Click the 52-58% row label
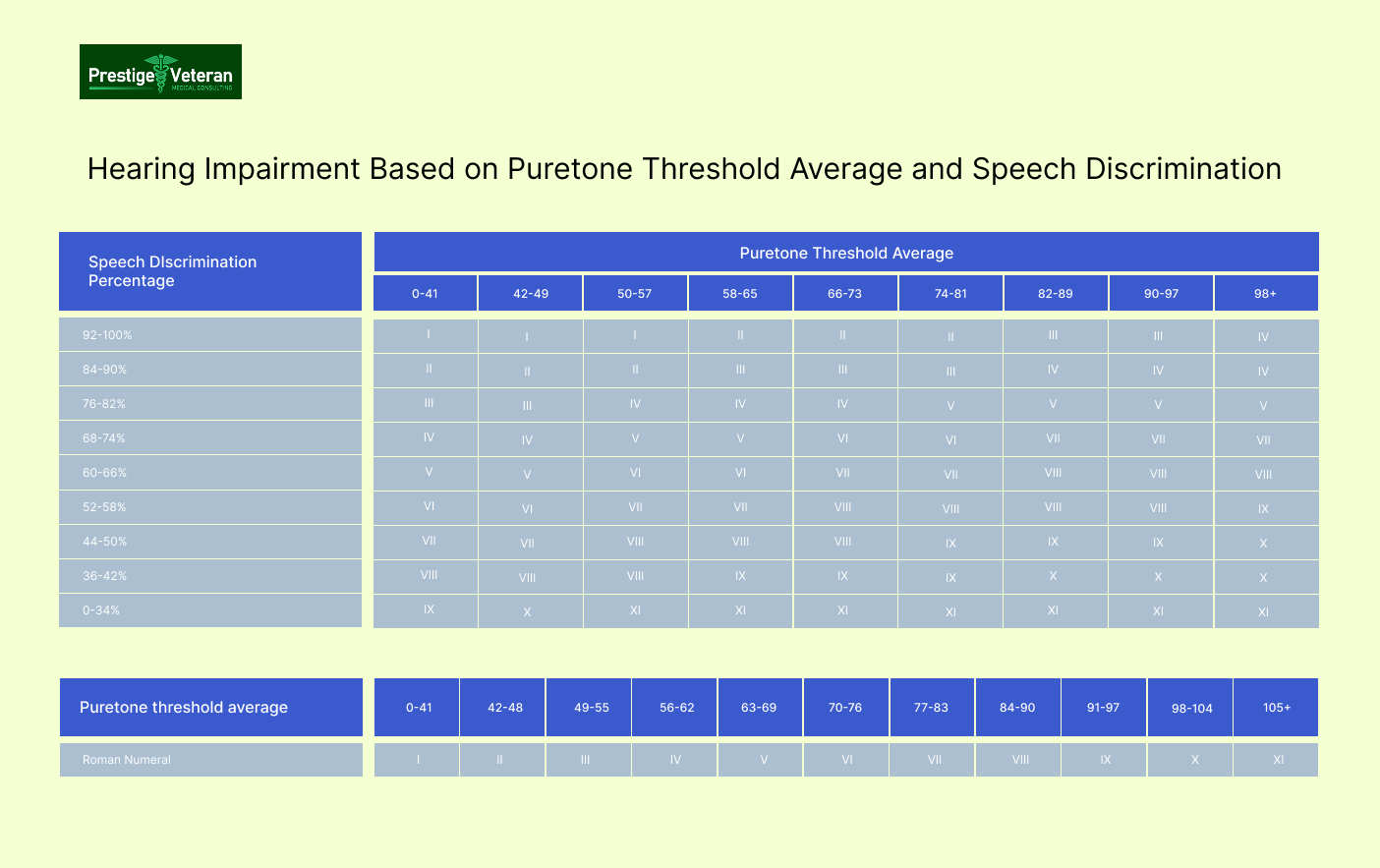Viewport: 1380px width, 868px height. coord(106,507)
